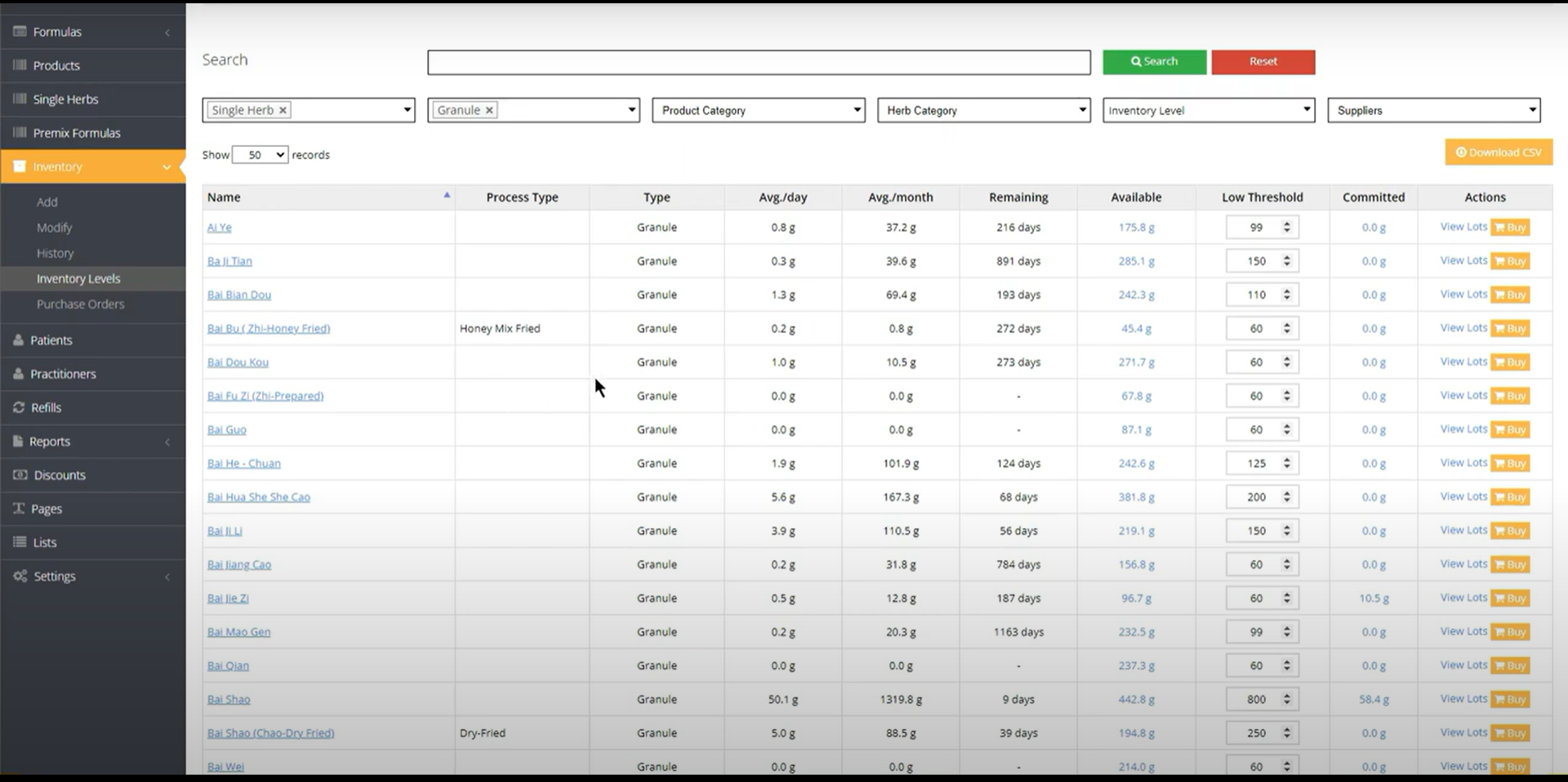This screenshot has width=1568, height=782.
Task: Click the Low Threshold column header
Action: 1262,198
